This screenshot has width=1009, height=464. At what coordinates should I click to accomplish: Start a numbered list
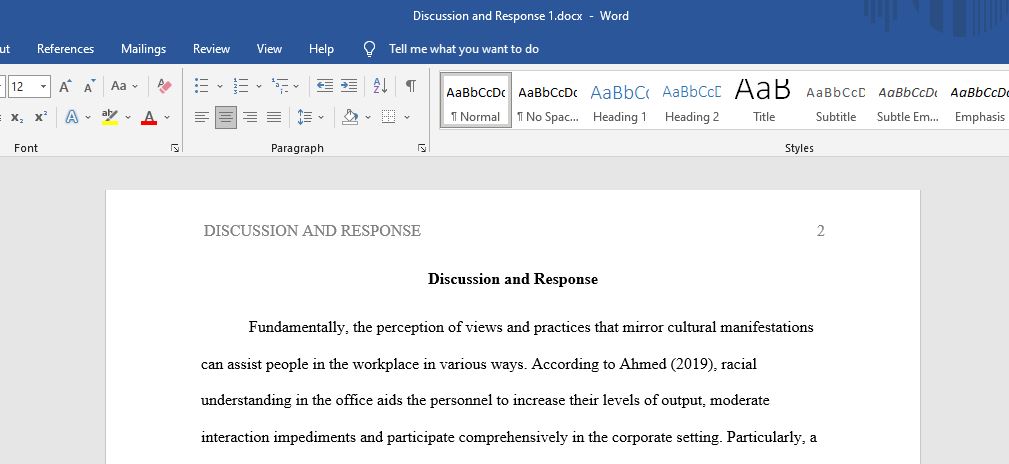point(241,86)
